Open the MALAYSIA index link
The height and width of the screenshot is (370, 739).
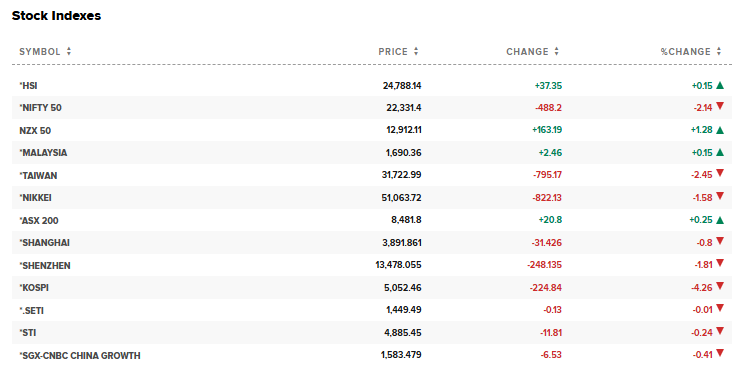(43, 153)
